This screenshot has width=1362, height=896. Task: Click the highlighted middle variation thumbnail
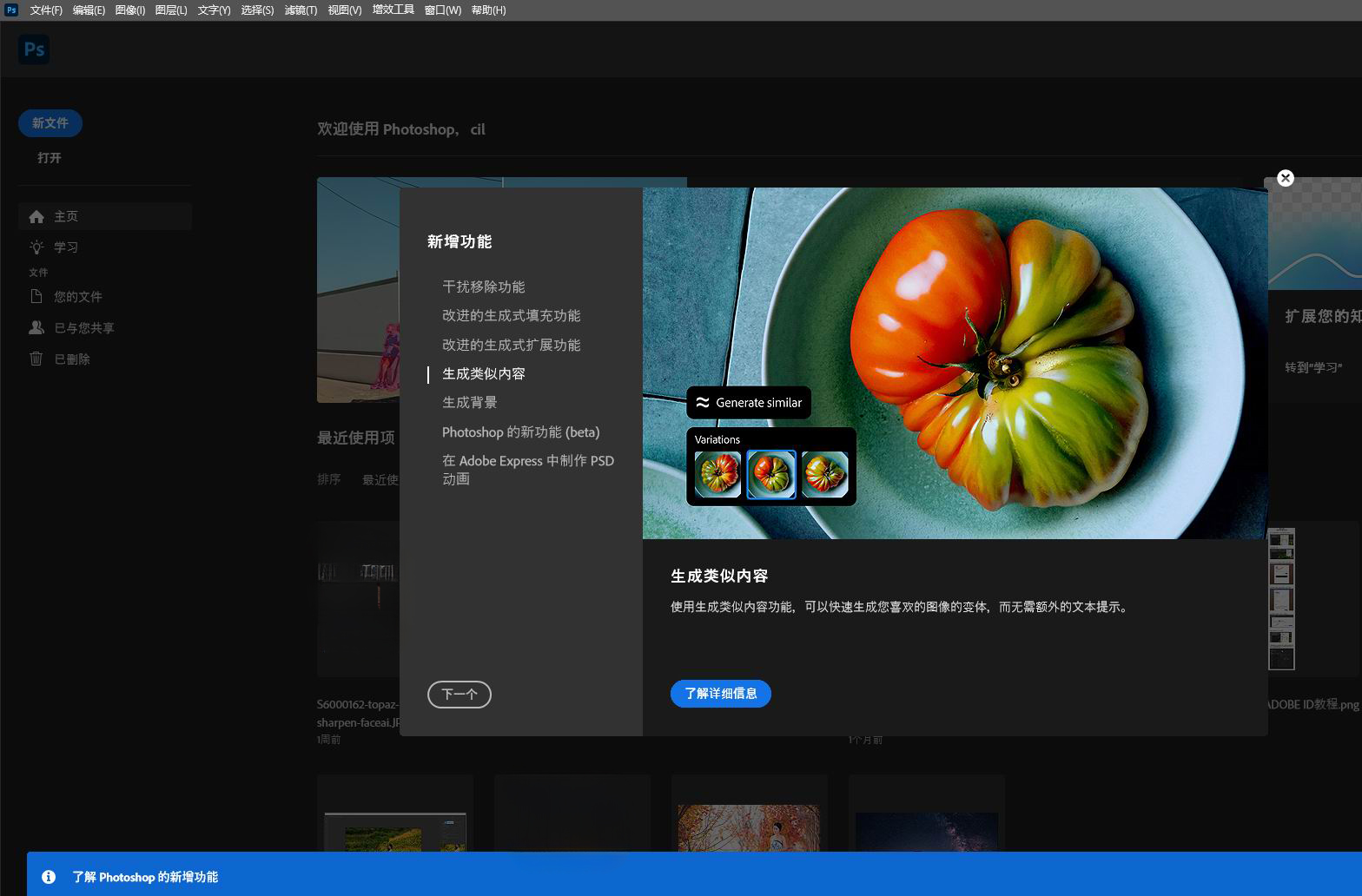(771, 474)
